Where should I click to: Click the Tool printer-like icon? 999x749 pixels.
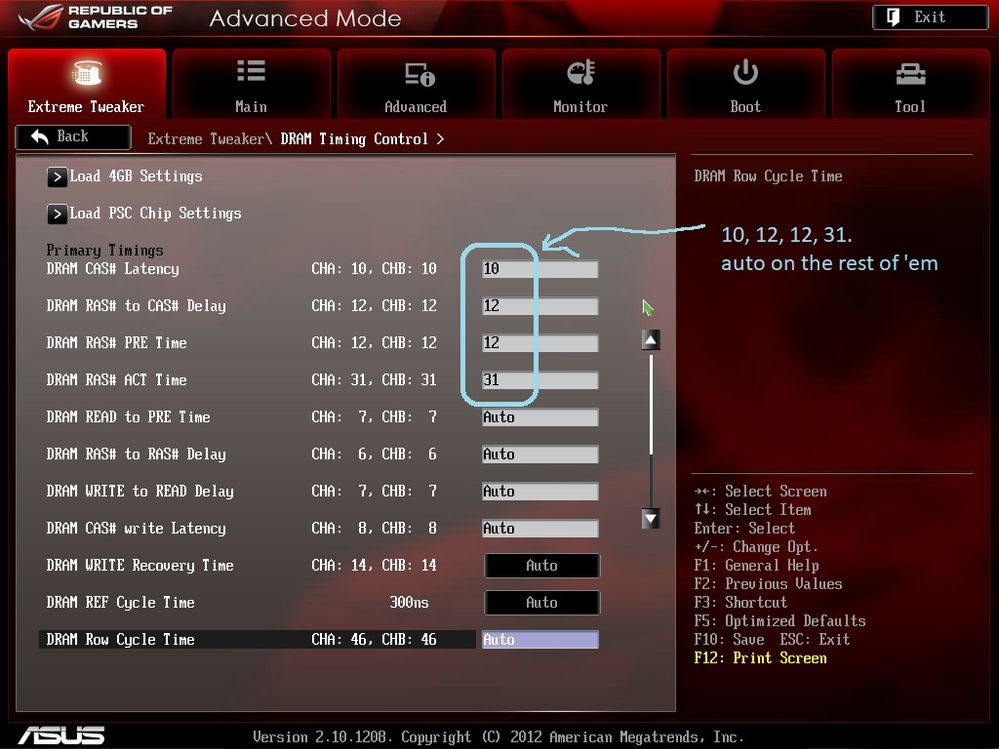click(910, 74)
